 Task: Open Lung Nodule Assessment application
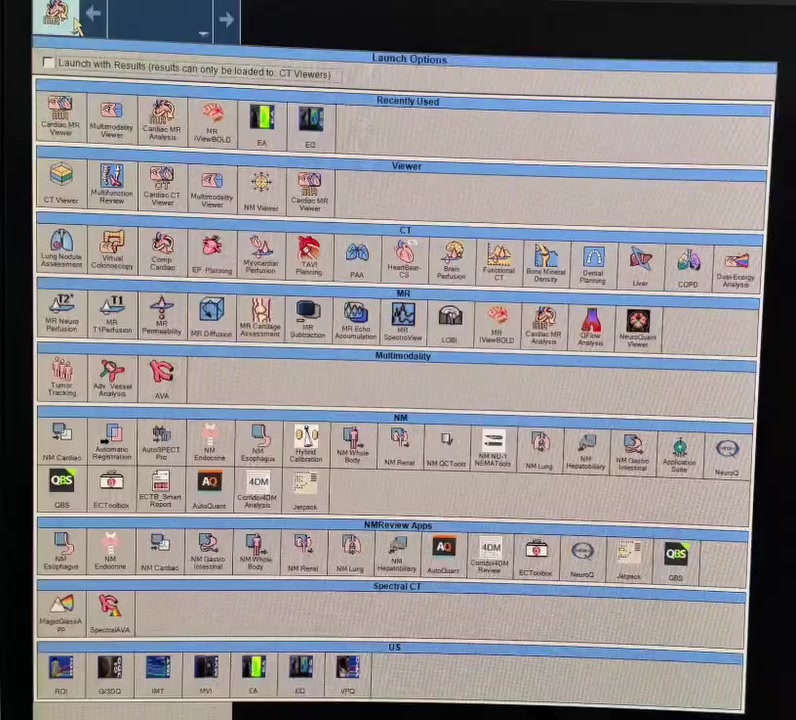point(62,250)
